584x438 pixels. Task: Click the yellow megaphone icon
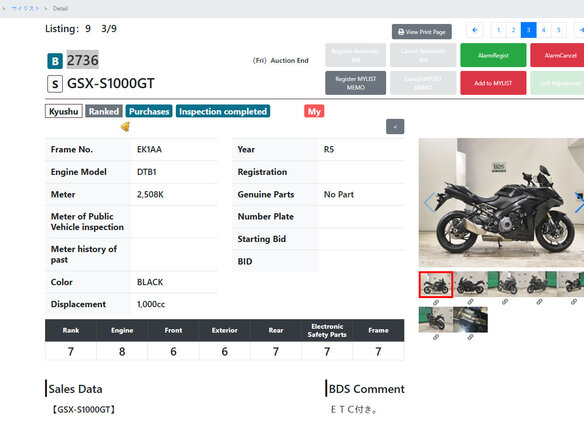125,127
